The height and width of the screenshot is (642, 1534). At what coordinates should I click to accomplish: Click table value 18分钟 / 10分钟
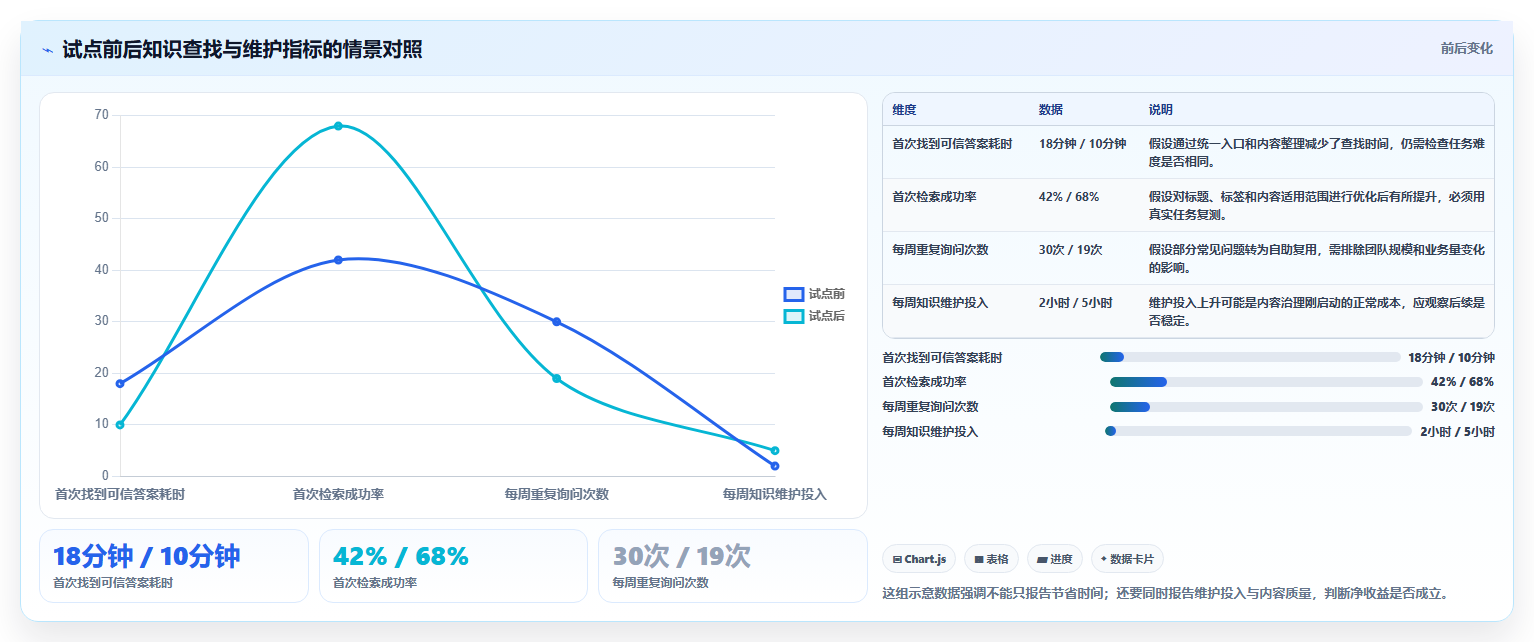(x=1083, y=144)
